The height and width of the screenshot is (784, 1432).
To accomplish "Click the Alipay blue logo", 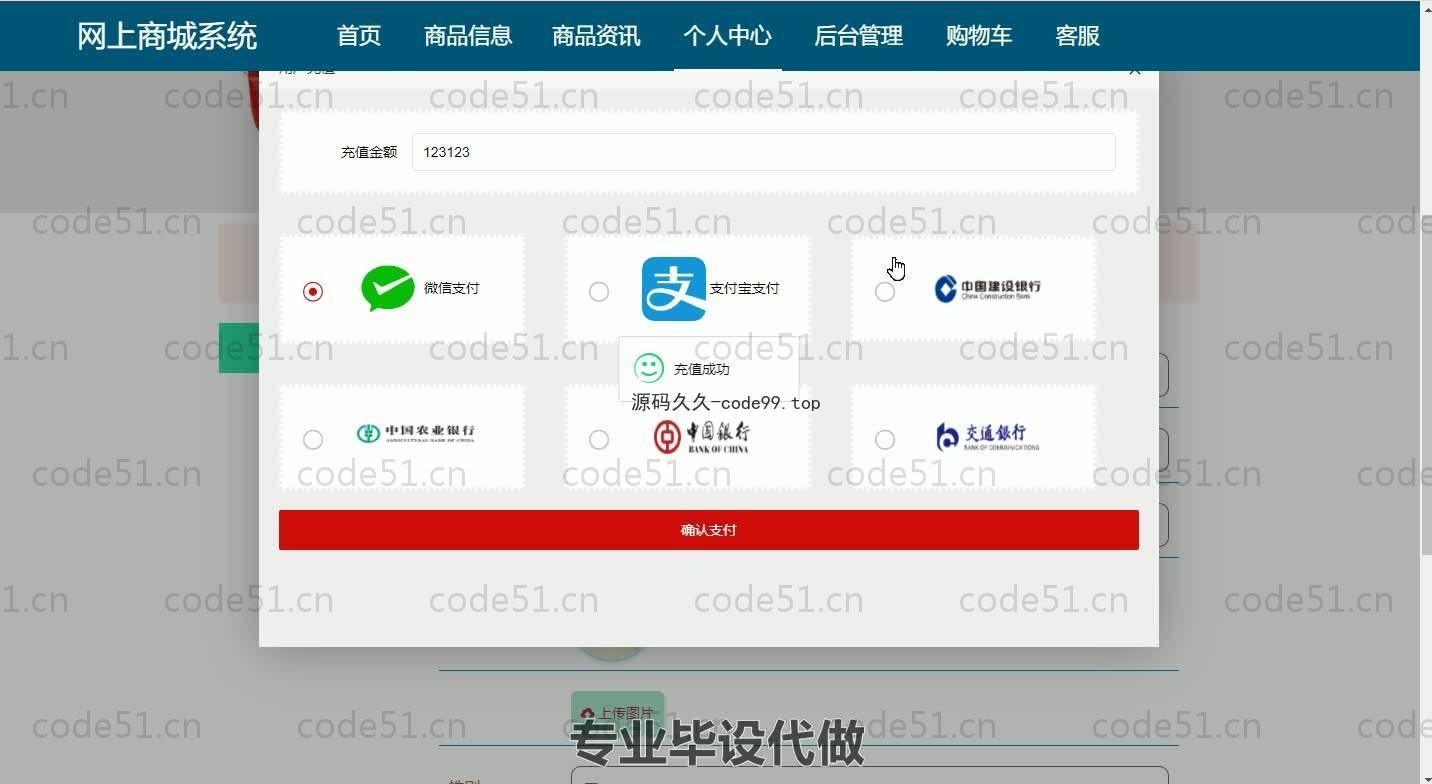I will [x=674, y=289].
